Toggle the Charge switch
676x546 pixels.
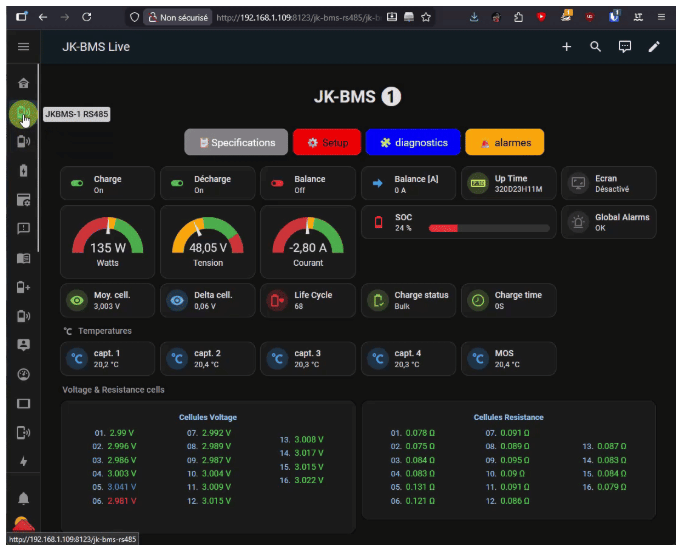77,183
